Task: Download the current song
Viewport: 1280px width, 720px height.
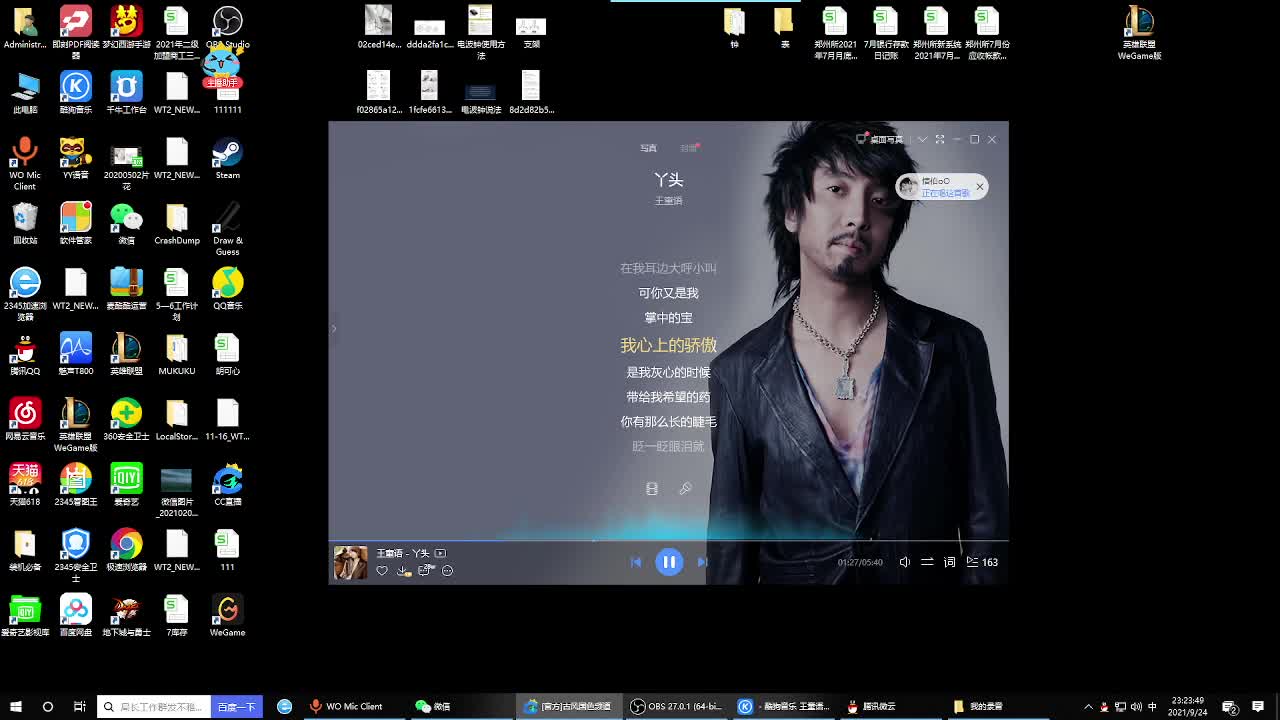Action: click(403, 570)
